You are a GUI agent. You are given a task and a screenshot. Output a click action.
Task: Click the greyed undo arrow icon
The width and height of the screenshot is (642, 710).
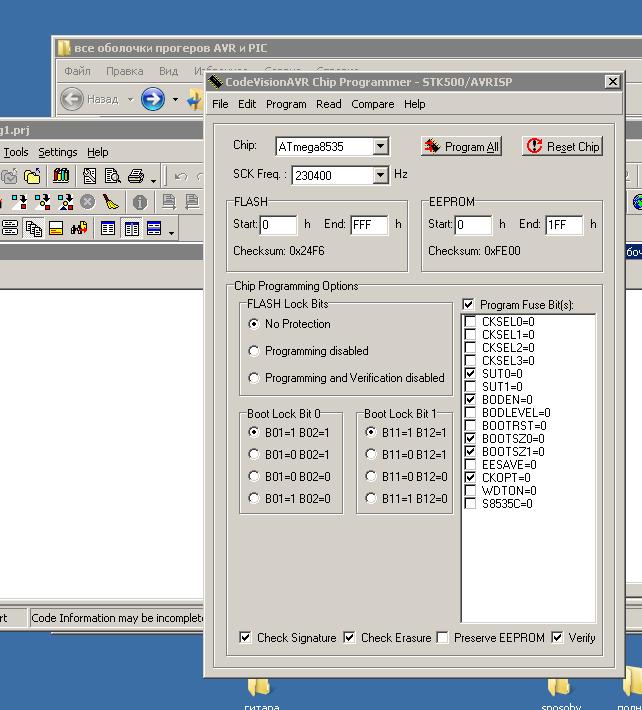coord(181,176)
